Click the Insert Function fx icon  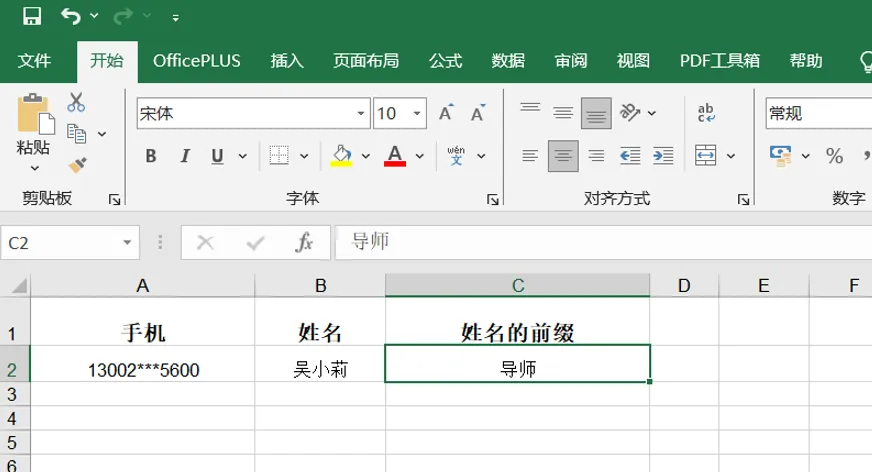coord(304,242)
